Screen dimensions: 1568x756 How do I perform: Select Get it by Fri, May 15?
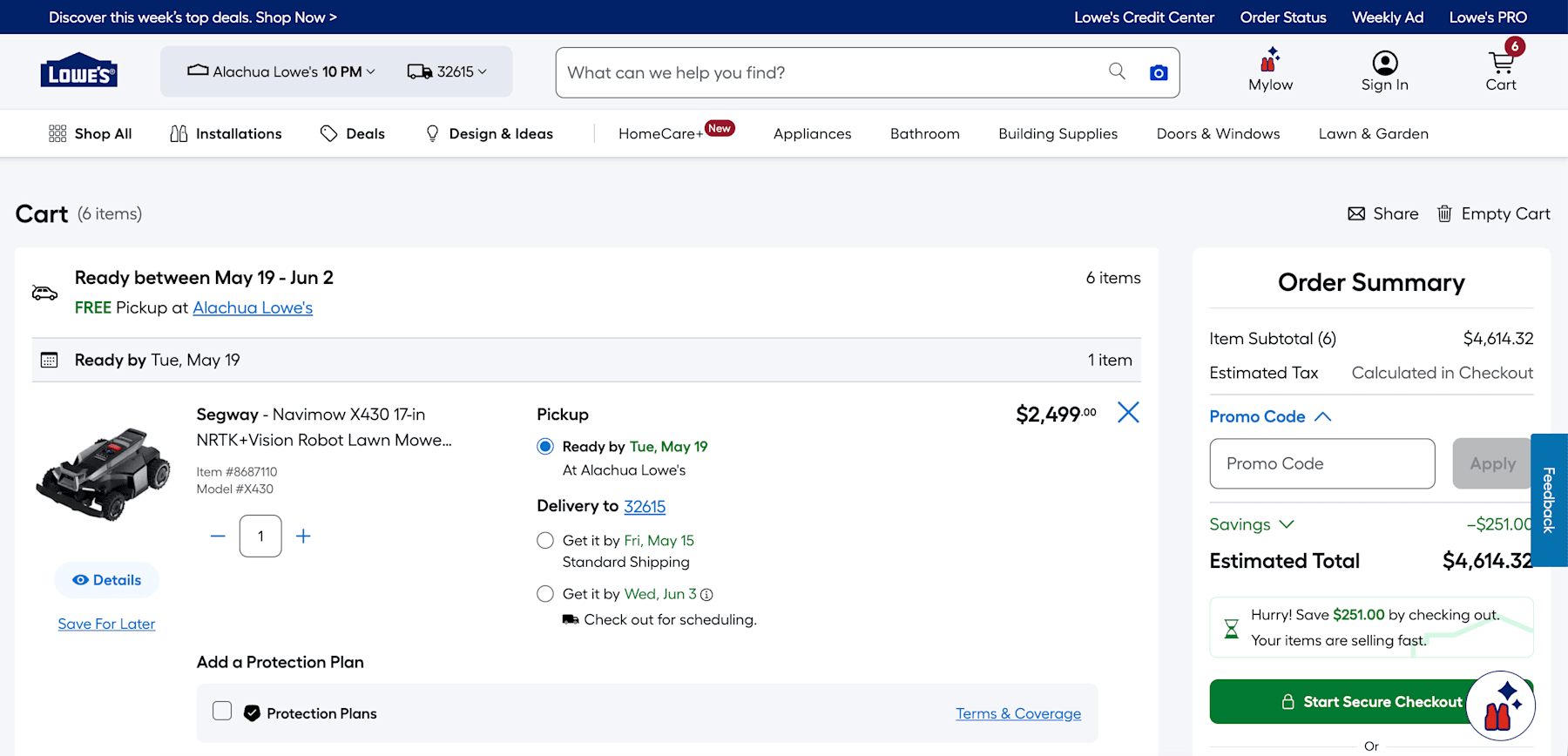(545, 541)
